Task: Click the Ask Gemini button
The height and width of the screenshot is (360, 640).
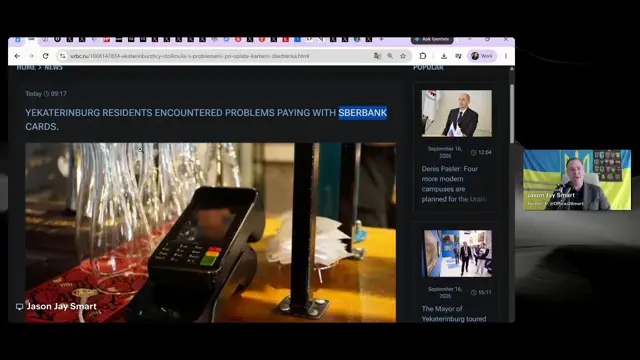Action: 432,40
